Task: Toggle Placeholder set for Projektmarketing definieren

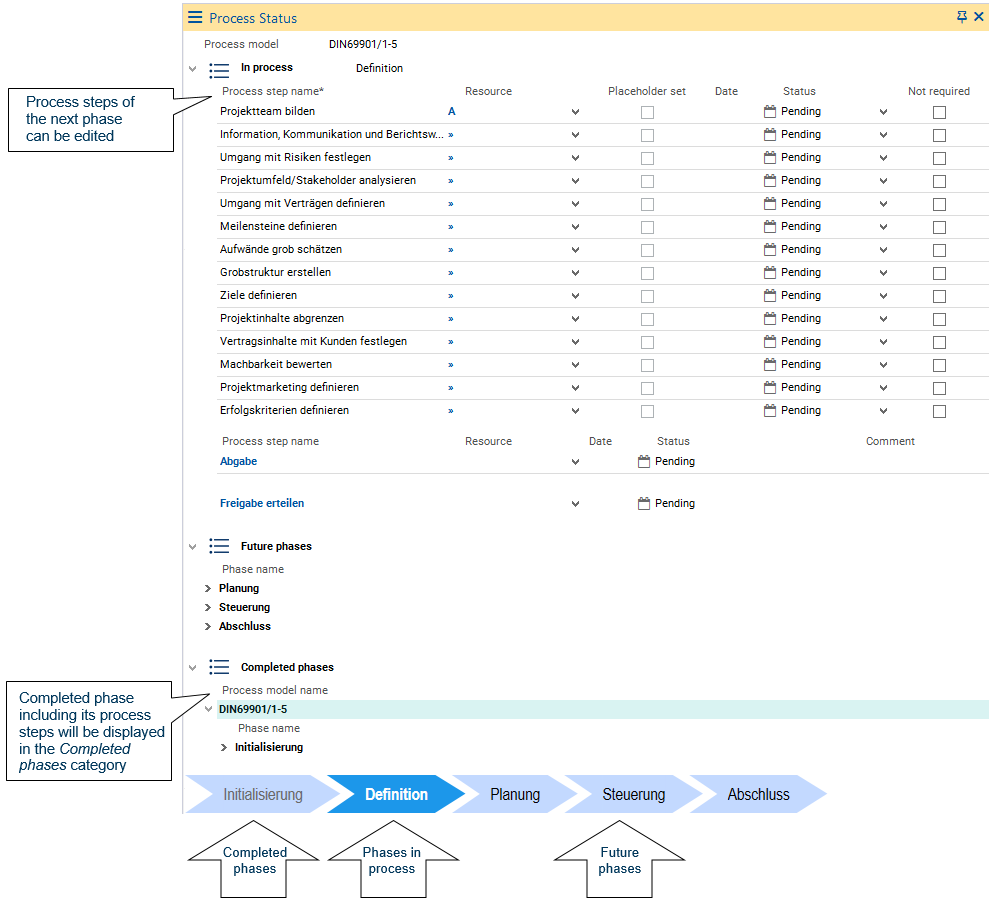Action: (647, 388)
